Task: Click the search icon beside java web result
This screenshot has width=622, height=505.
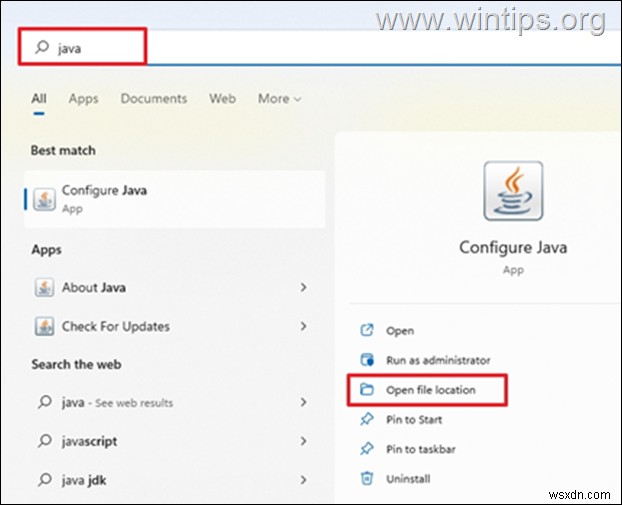Action: coord(44,402)
